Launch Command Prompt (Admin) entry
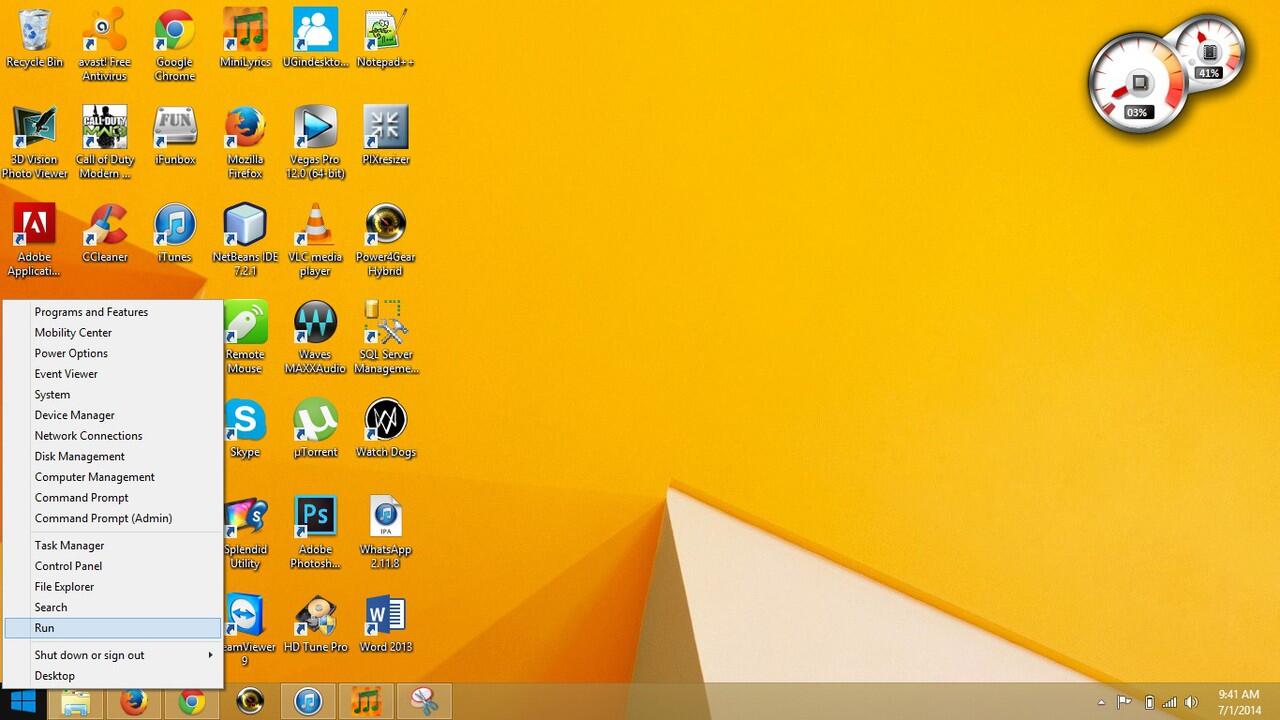This screenshot has height=720, width=1280. [113, 518]
